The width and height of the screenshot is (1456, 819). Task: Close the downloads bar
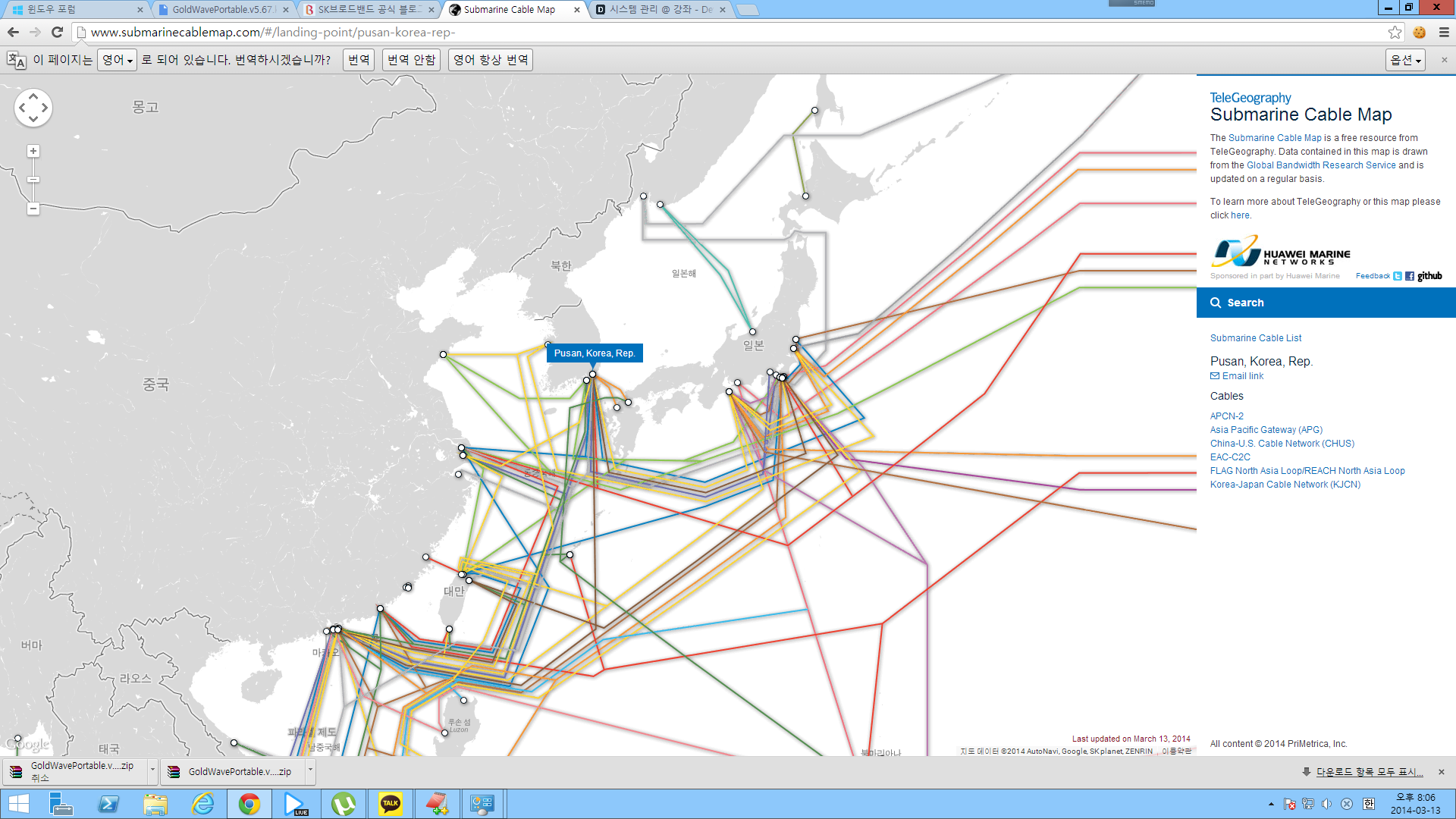coord(1442,772)
